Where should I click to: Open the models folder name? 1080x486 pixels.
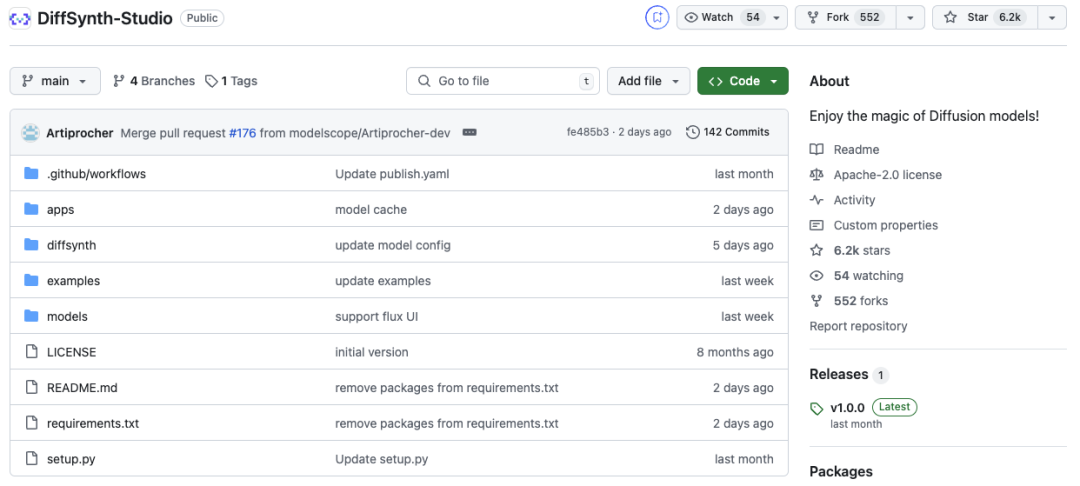[67, 317]
